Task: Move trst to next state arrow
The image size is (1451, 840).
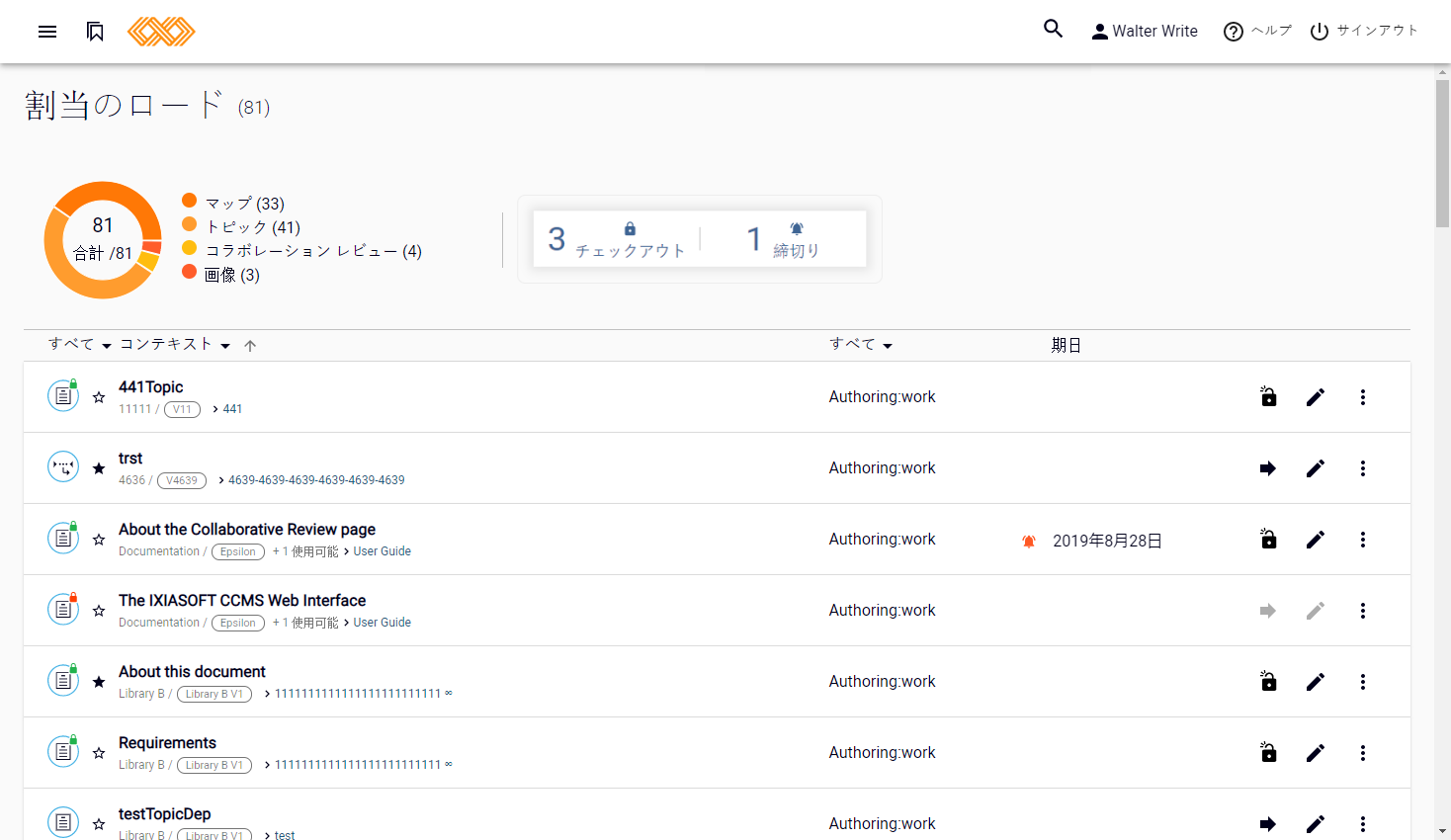Action: (x=1268, y=468)
